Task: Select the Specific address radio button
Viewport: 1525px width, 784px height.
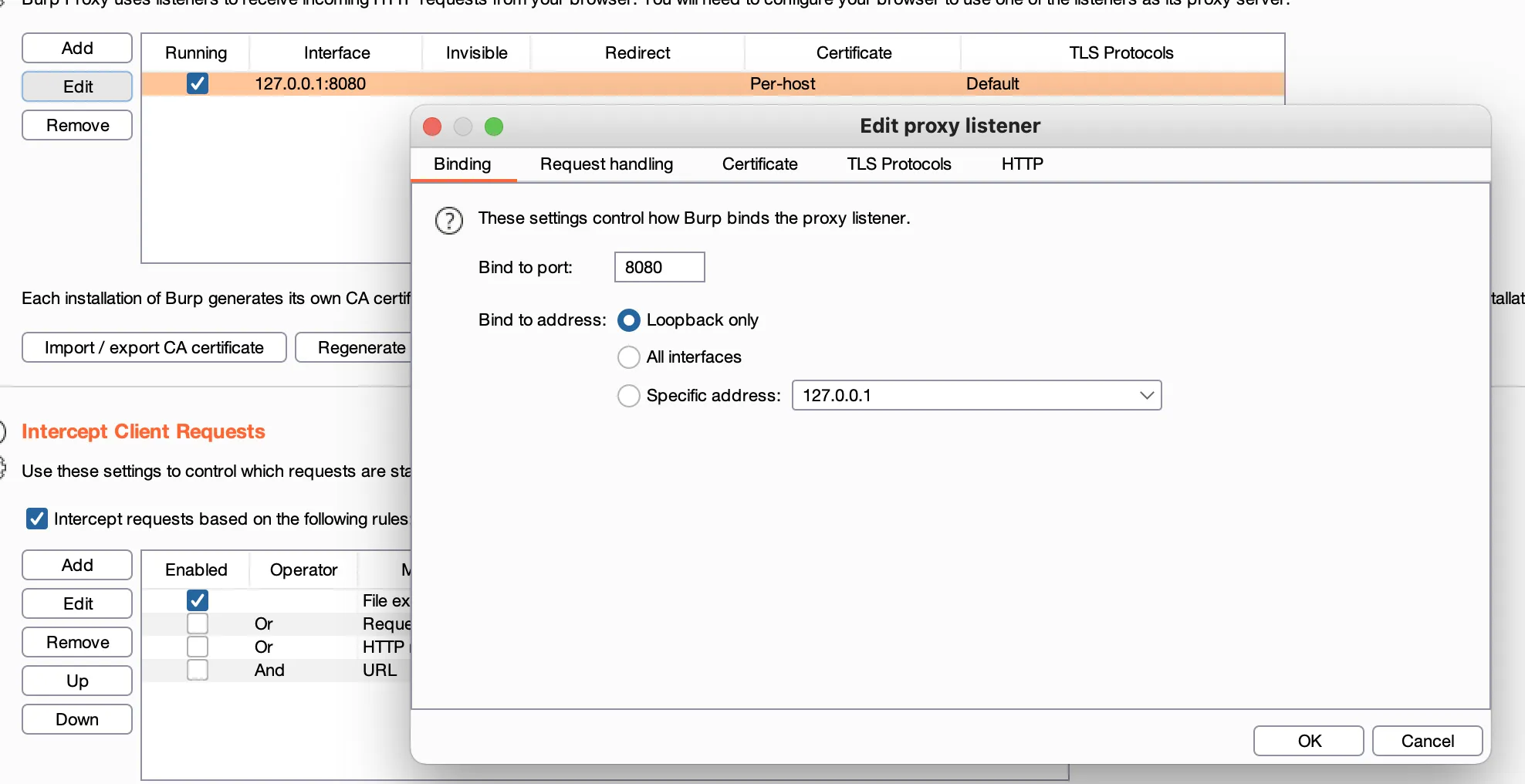Action: coord(629,396)
